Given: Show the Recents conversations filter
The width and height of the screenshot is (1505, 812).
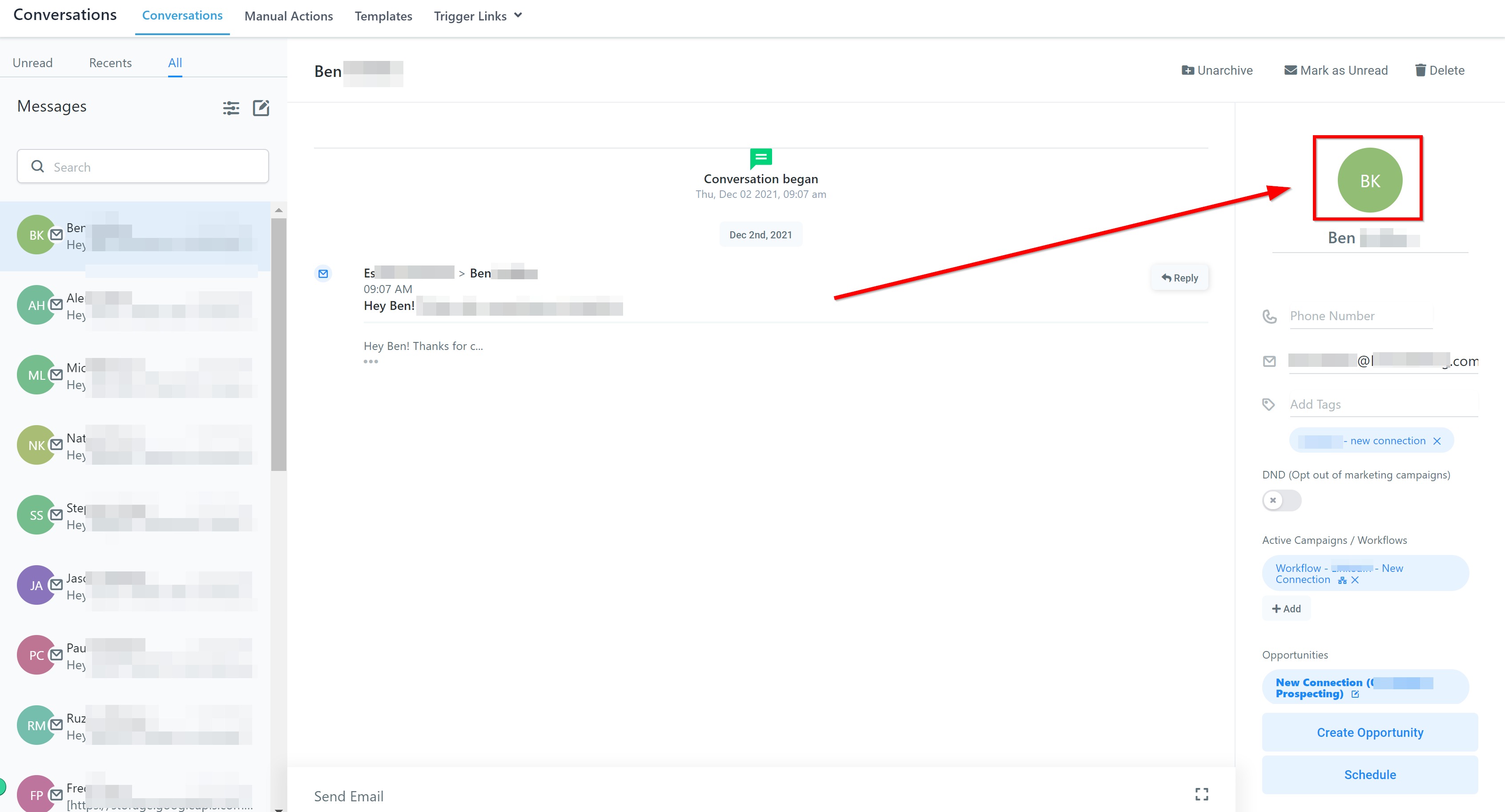Looking at the screenshot, I should pyautogui.click(x=110, y=63).
